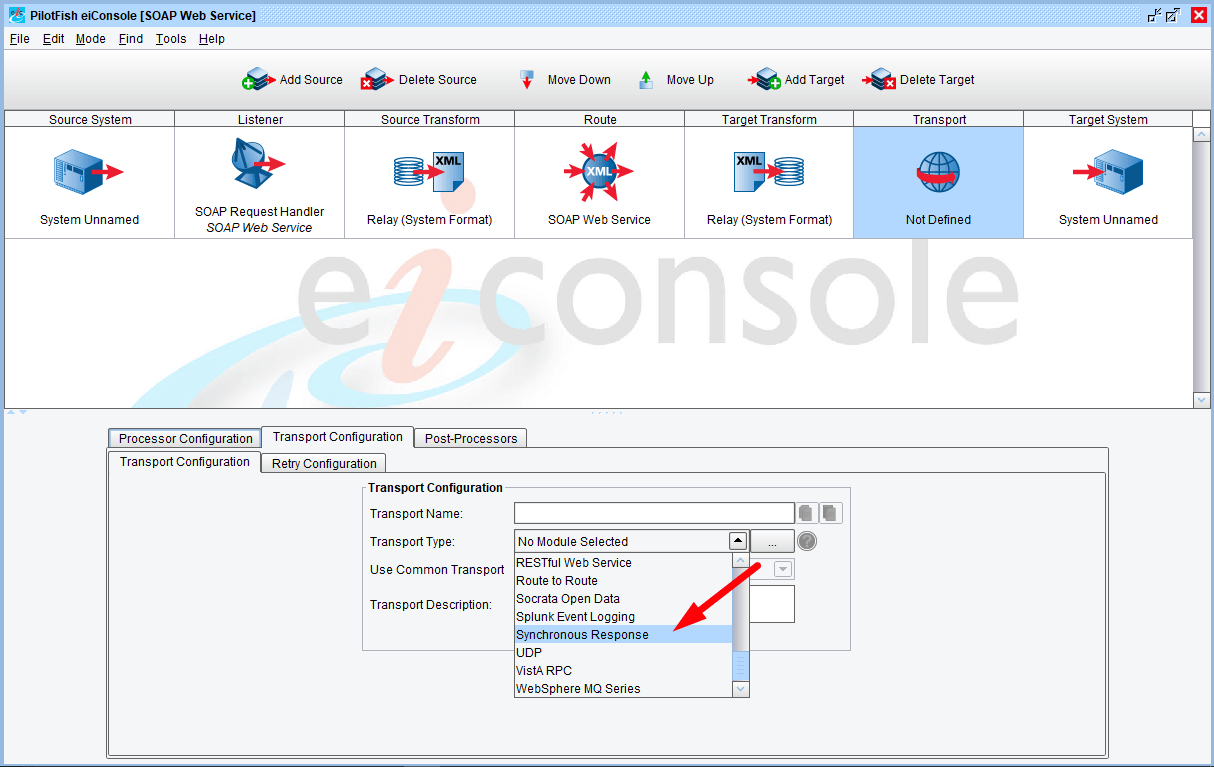1214x767 pixels.
Task: Expand the Use Common Transport dropdown
Action: tap(783, 569)
